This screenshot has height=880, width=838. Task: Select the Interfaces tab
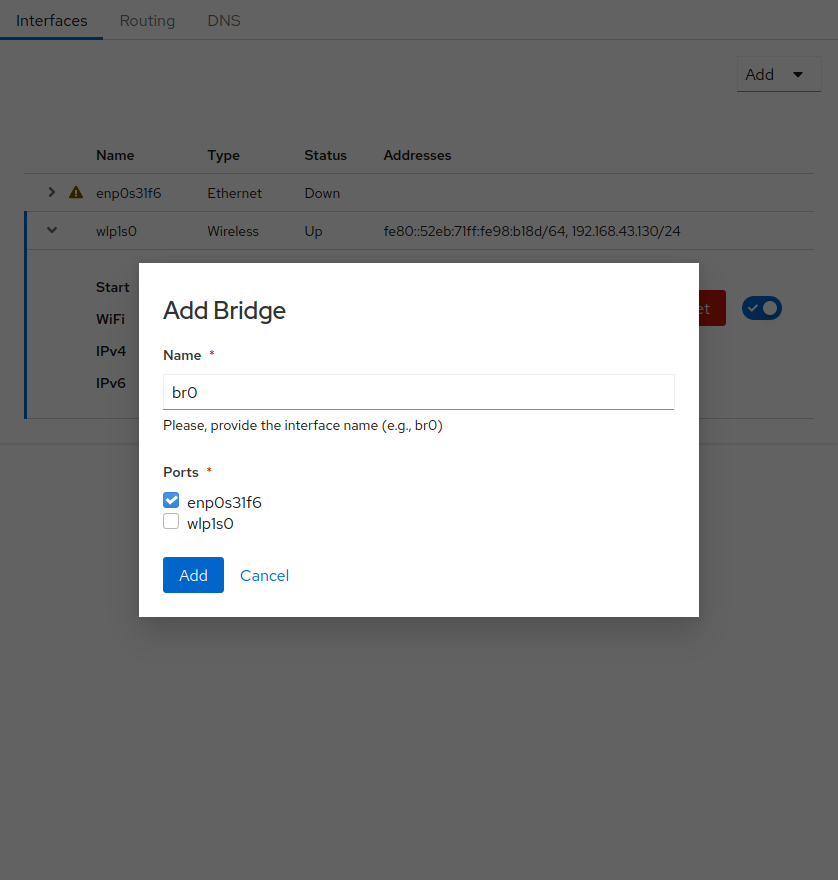click(52, 20)
